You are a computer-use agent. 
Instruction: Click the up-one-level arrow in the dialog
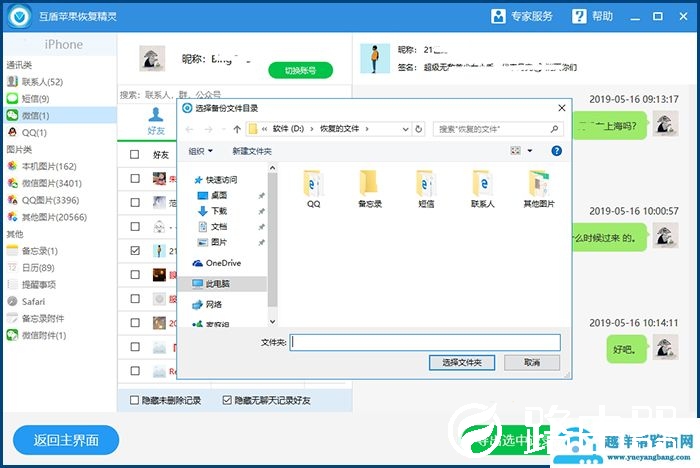point(237,130)
